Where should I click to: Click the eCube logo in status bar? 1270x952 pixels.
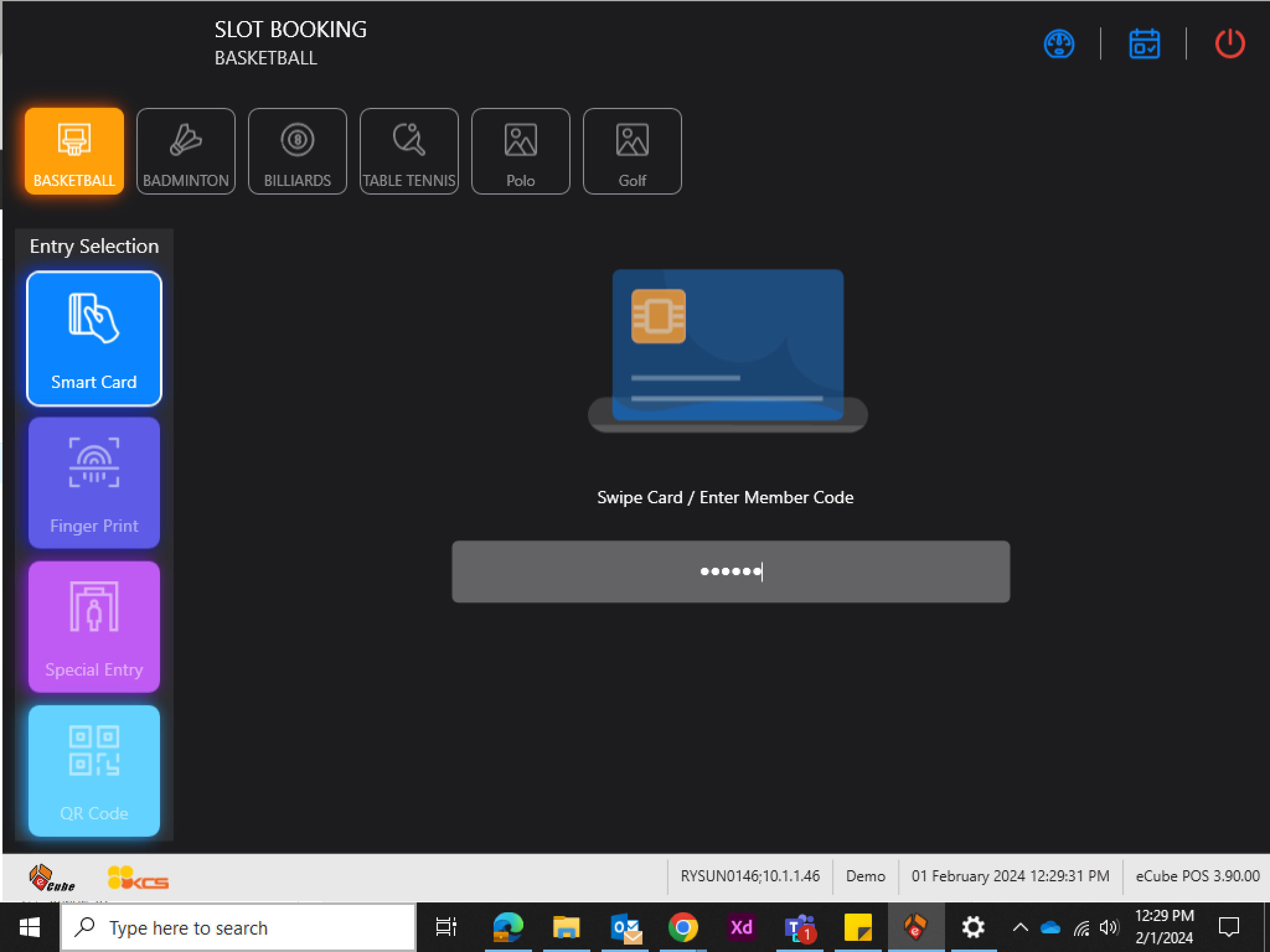tap(51, 878)
